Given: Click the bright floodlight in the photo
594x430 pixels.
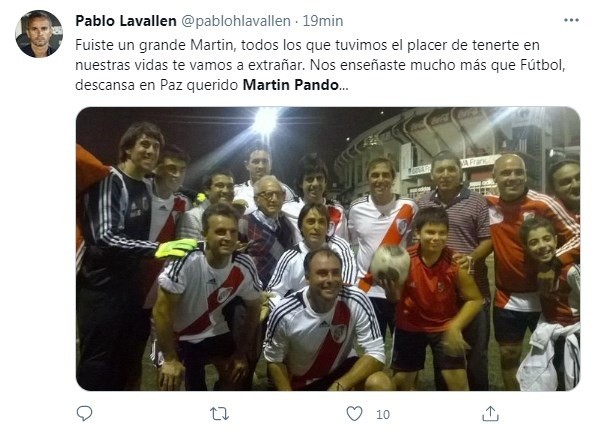Looking at the screenshot, I should click(265, 121).
